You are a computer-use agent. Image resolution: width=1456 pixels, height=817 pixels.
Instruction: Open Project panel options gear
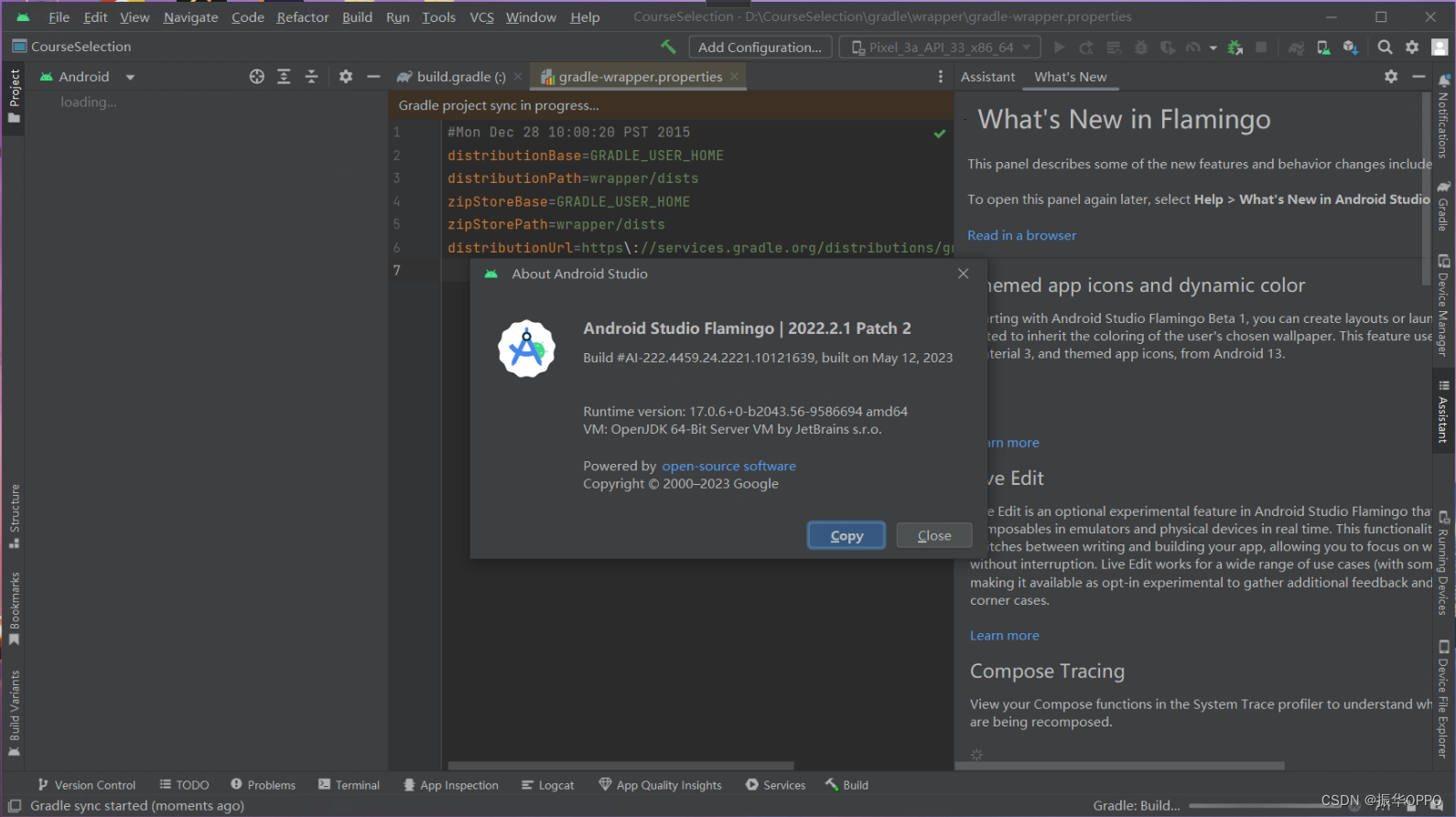click(345, 77)
